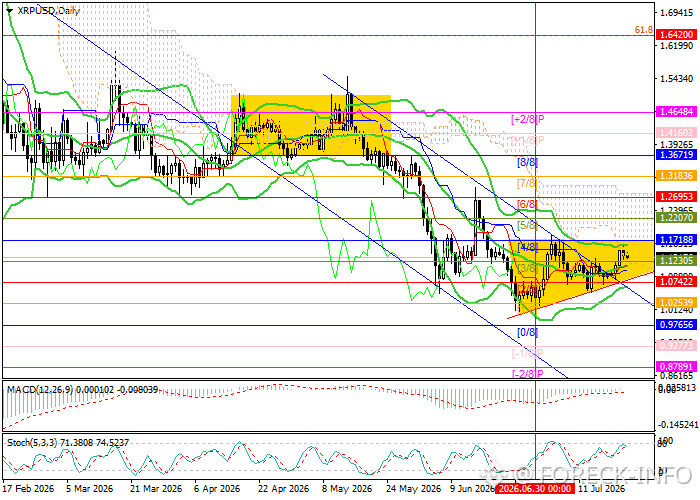Click the 21 Mar 2026 date label

[156, 489]
